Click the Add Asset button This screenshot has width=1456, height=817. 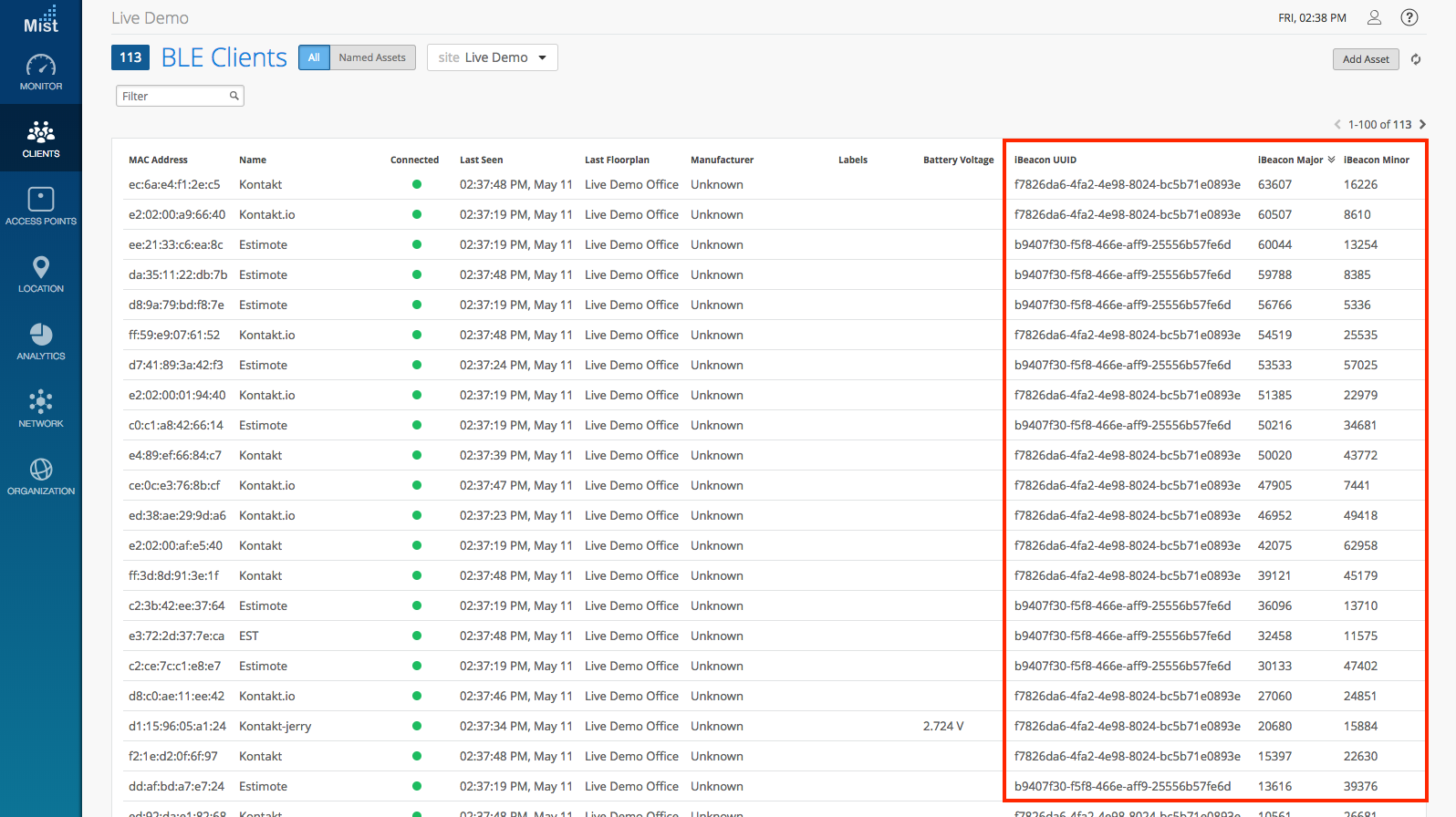[1366, 59]
